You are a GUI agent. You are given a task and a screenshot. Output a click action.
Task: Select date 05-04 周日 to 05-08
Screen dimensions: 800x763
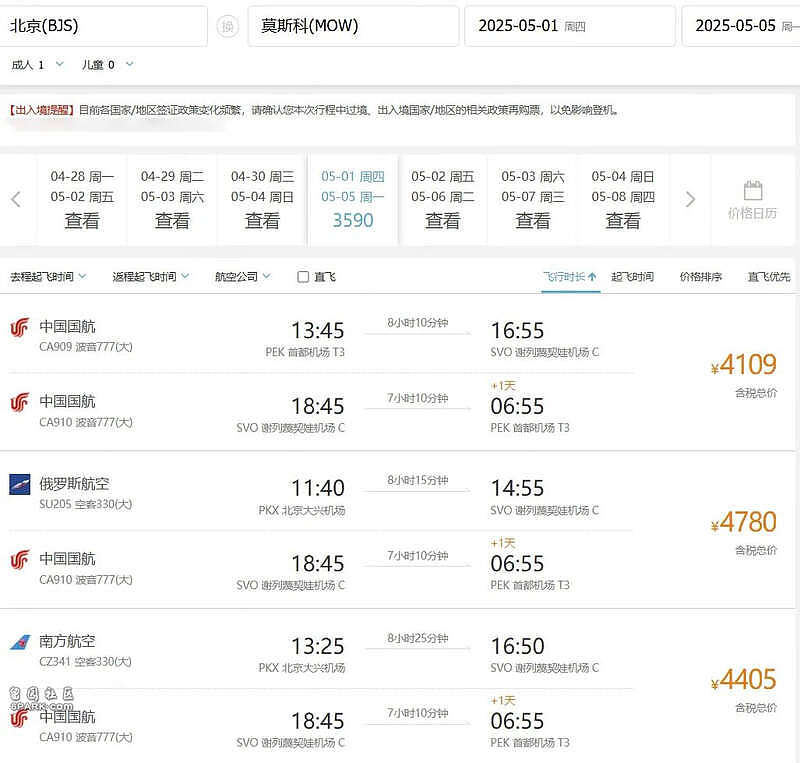tap(623, 200)
